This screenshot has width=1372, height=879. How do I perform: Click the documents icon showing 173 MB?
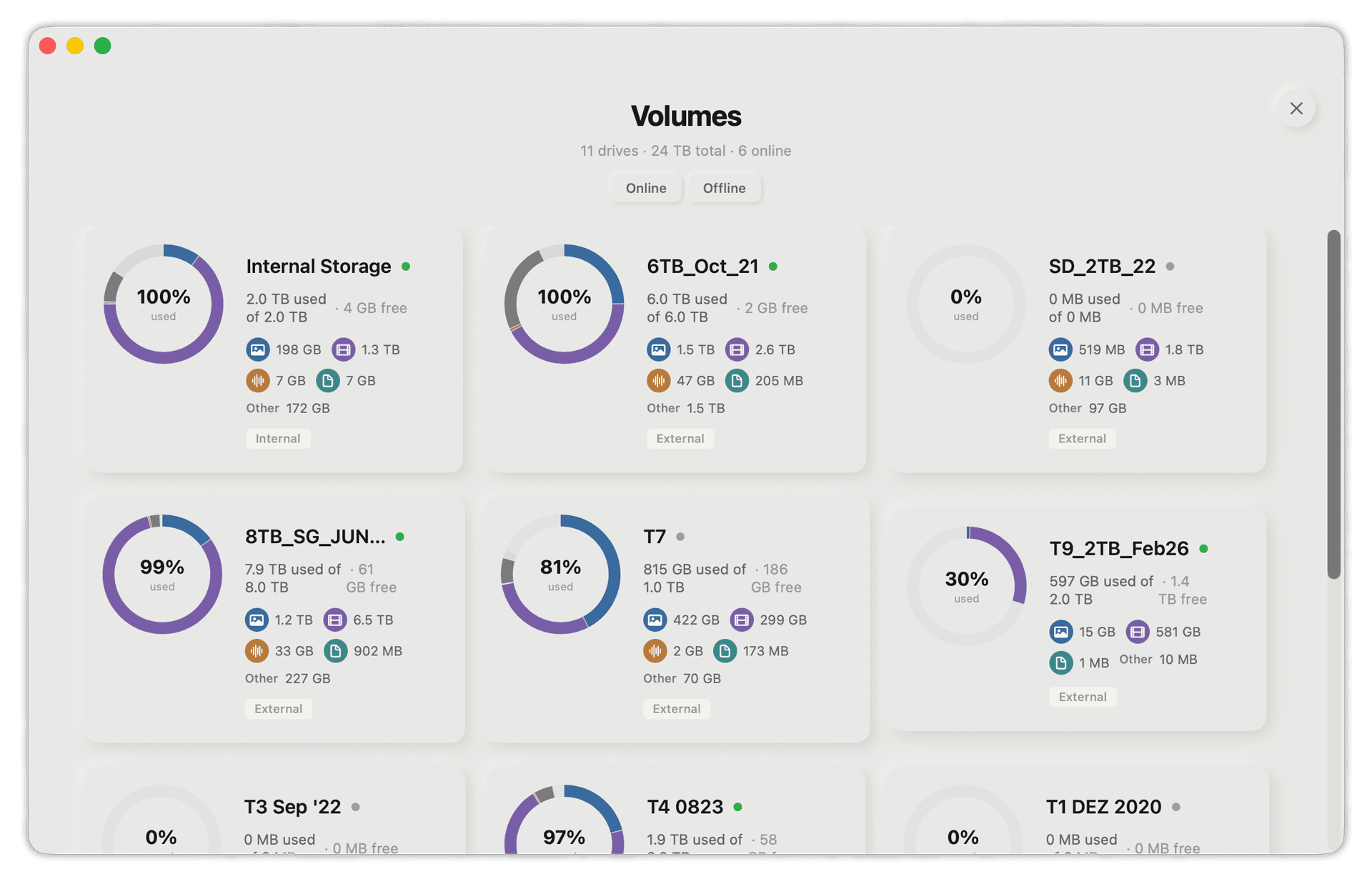pos(725,651)
